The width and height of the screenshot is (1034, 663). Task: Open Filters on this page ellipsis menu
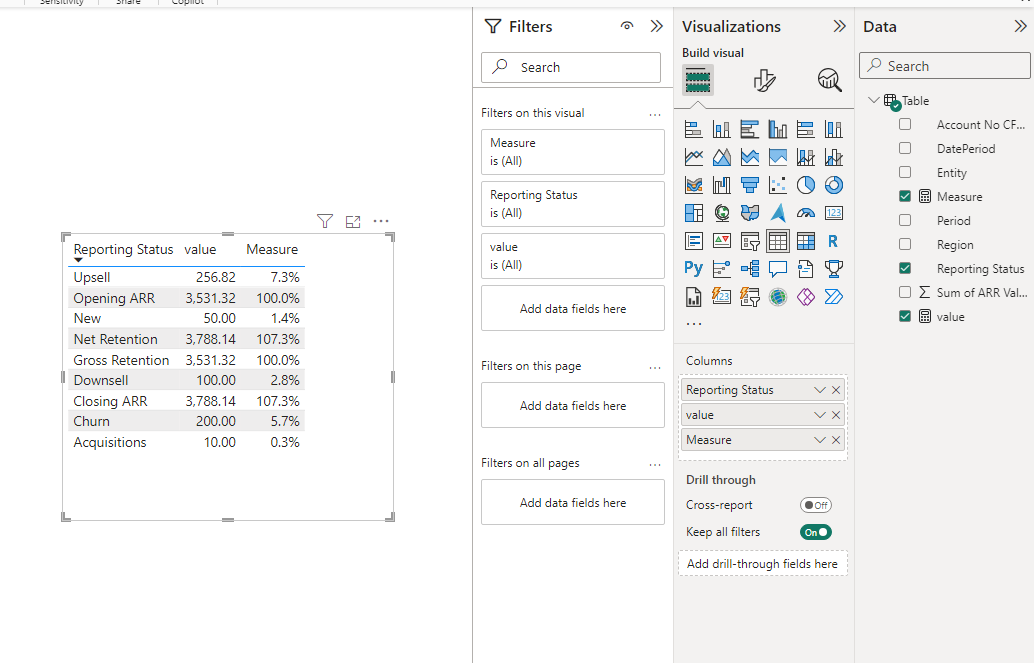[654, 367]
